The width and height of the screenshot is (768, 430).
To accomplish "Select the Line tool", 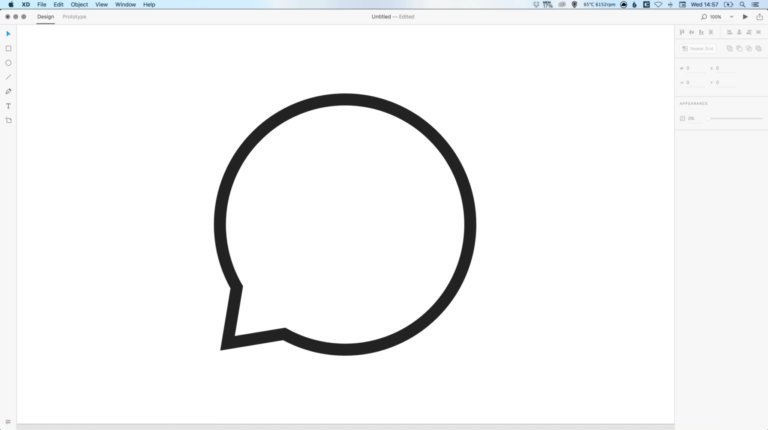I will click(x=8, y=77).
